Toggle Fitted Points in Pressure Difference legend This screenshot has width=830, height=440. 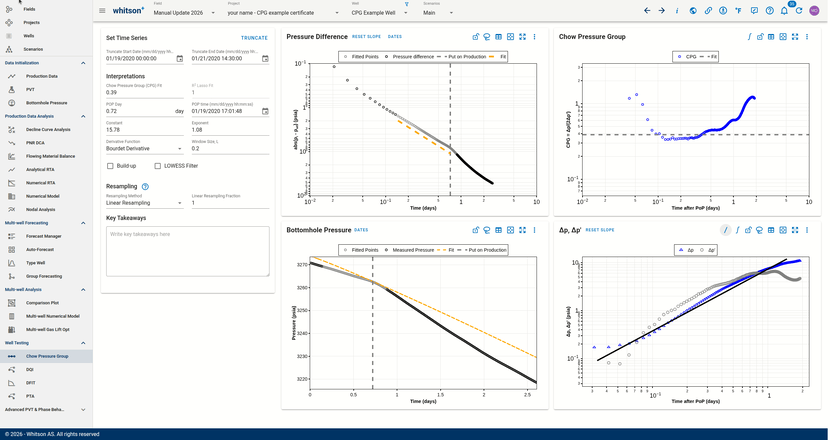click(360, 57)
